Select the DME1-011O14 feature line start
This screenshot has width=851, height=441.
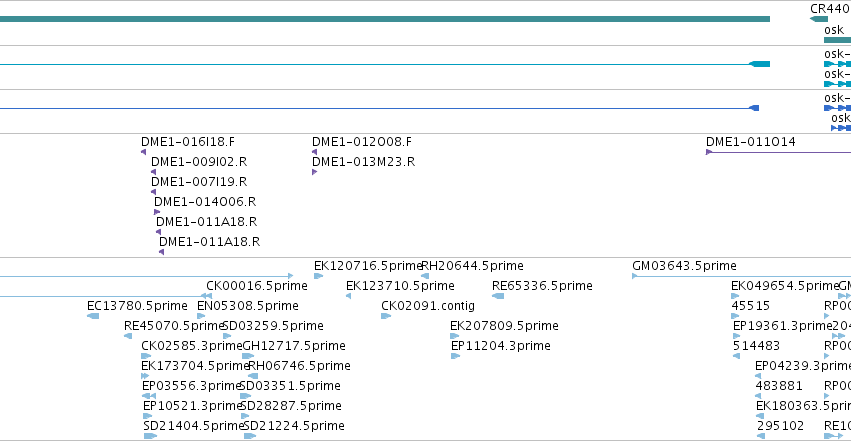(x=709, y=152)
